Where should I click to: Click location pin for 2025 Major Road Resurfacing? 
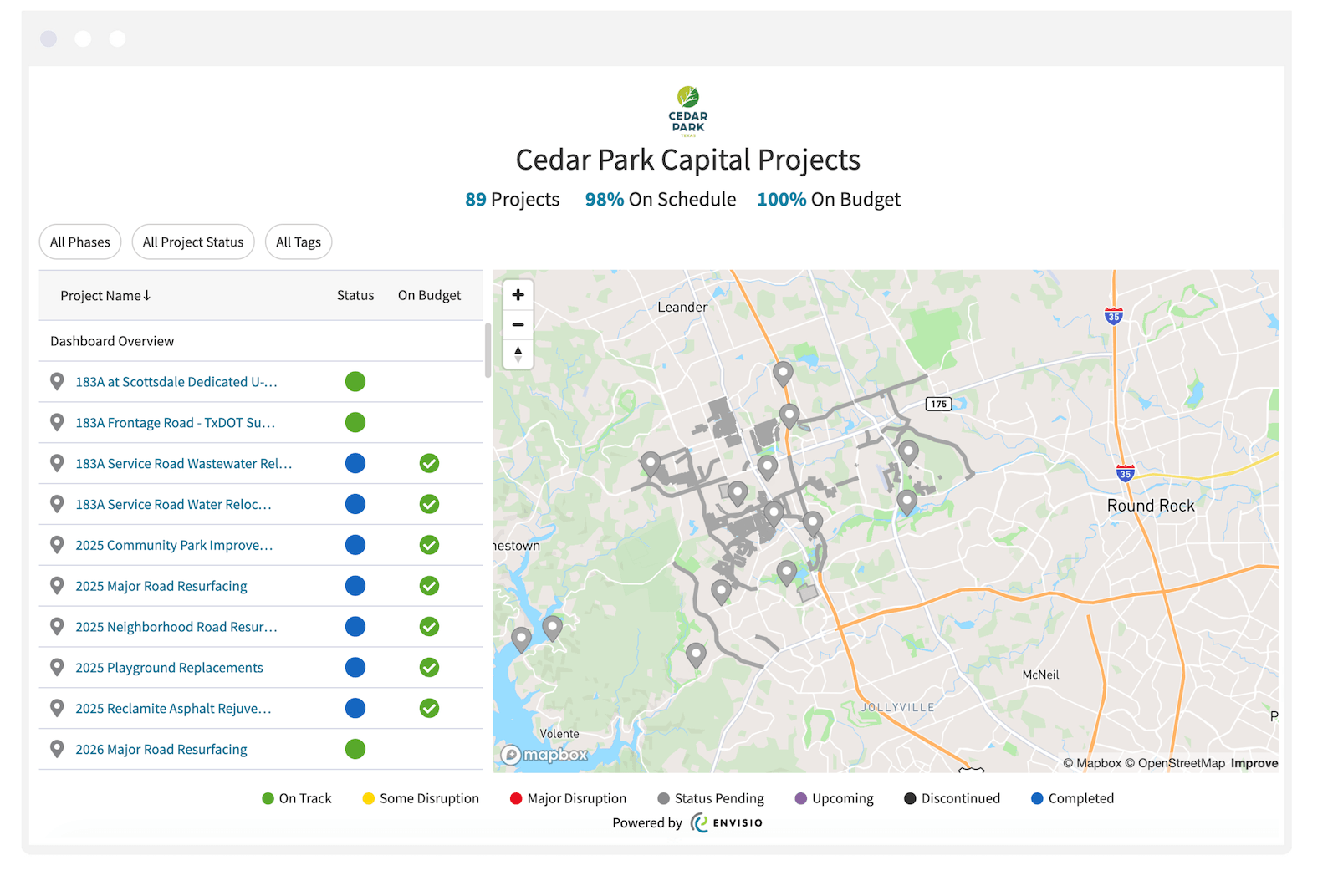[57, 586]
